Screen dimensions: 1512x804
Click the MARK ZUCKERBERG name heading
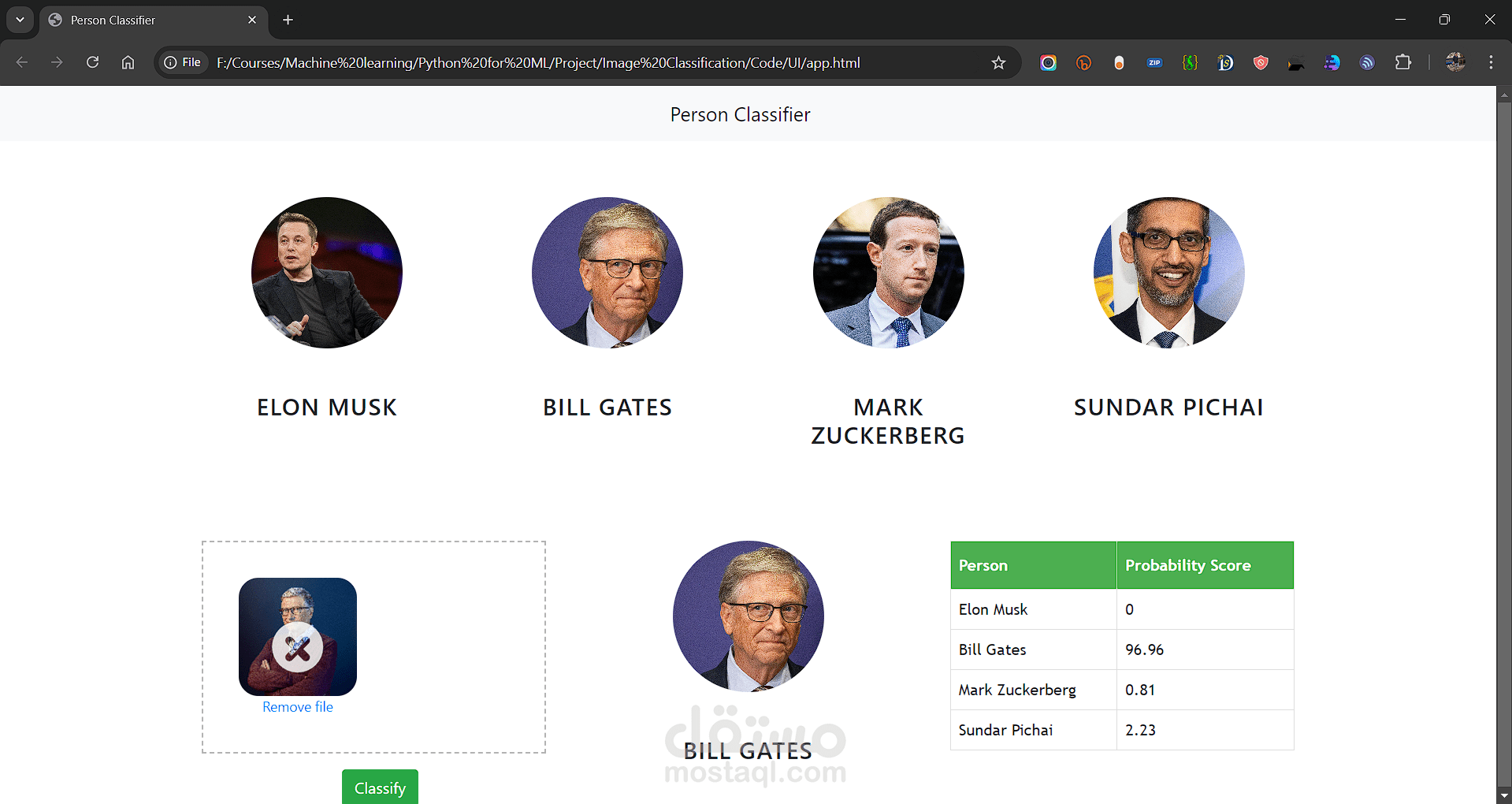(x=888, y=422)
